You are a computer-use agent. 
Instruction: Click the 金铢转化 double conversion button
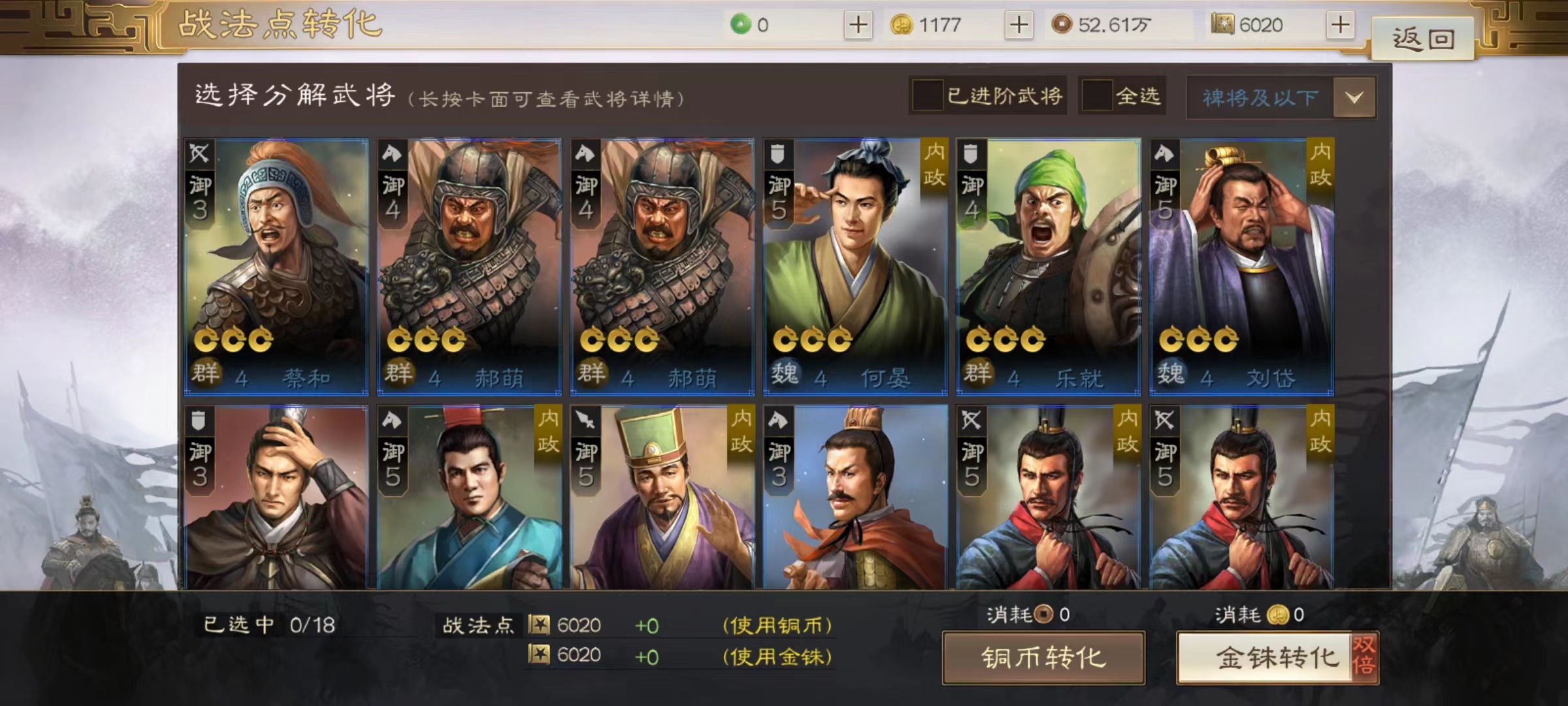point(1278,658)
